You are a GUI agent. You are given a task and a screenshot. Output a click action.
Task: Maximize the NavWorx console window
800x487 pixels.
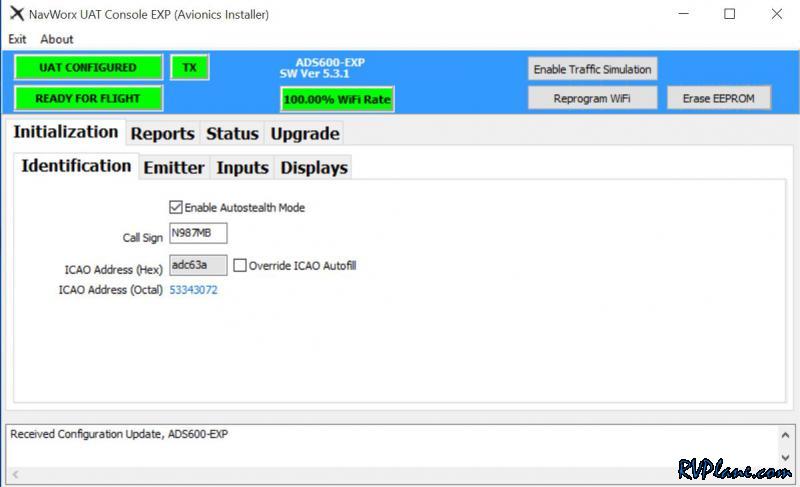tap(730, 14)
